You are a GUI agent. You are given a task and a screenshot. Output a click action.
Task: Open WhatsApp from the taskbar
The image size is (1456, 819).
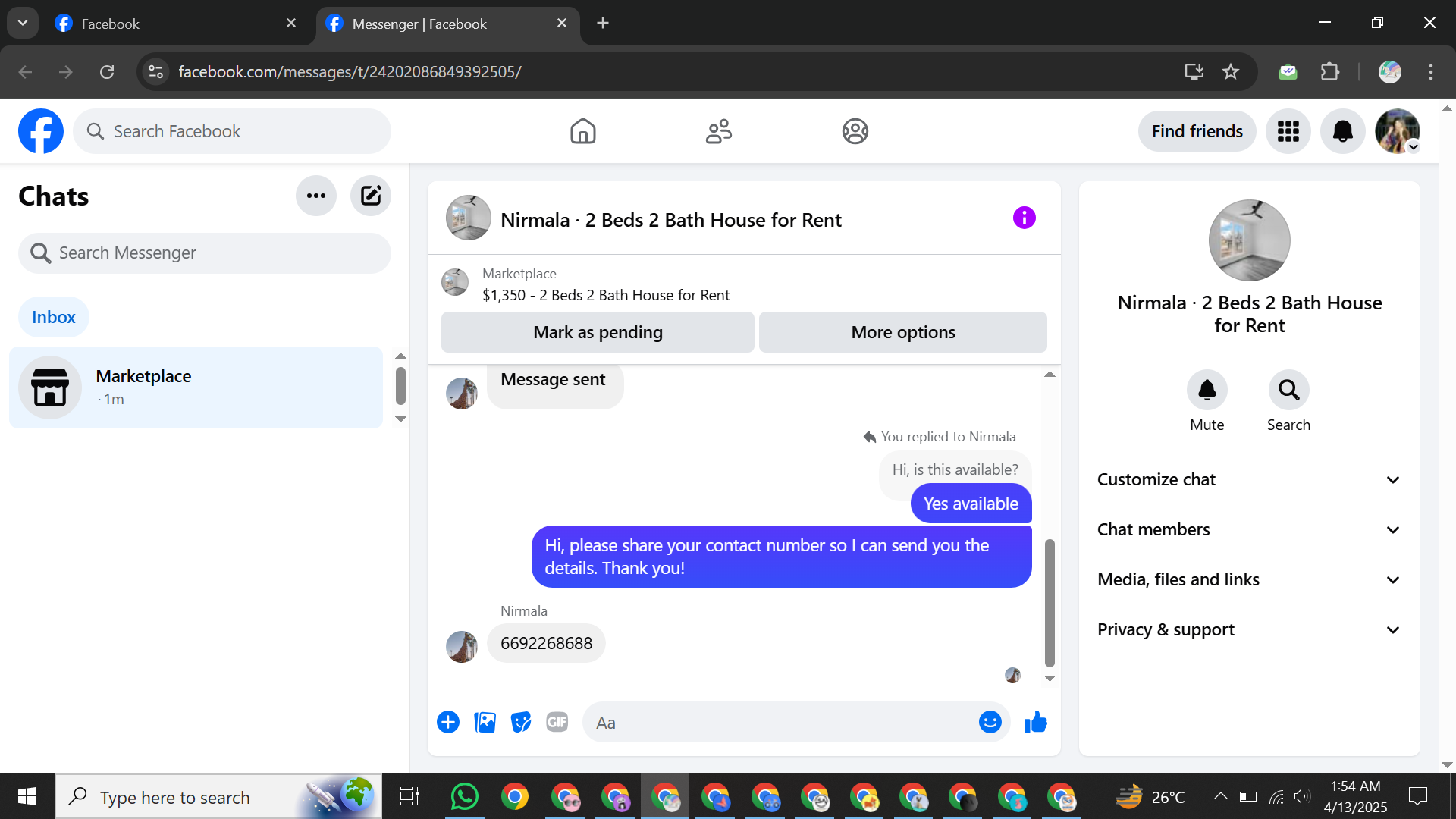coord(464,796)
